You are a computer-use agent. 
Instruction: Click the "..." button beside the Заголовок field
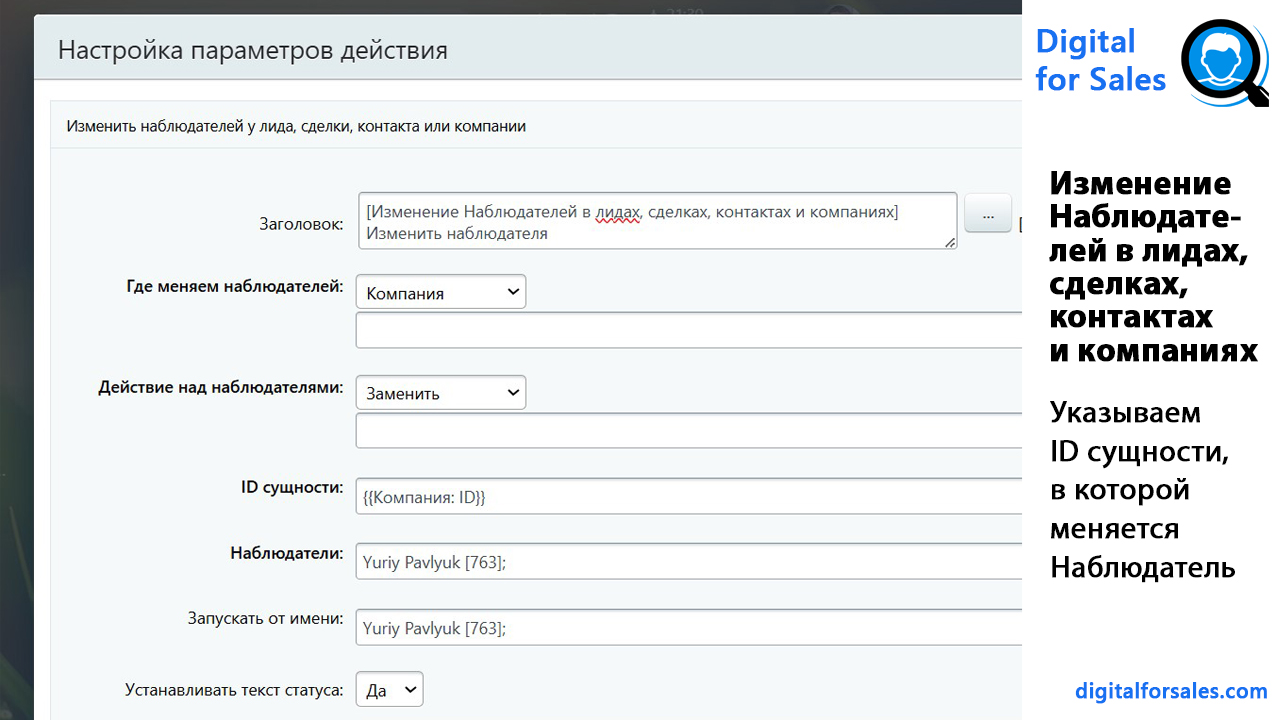pos(988,214)
